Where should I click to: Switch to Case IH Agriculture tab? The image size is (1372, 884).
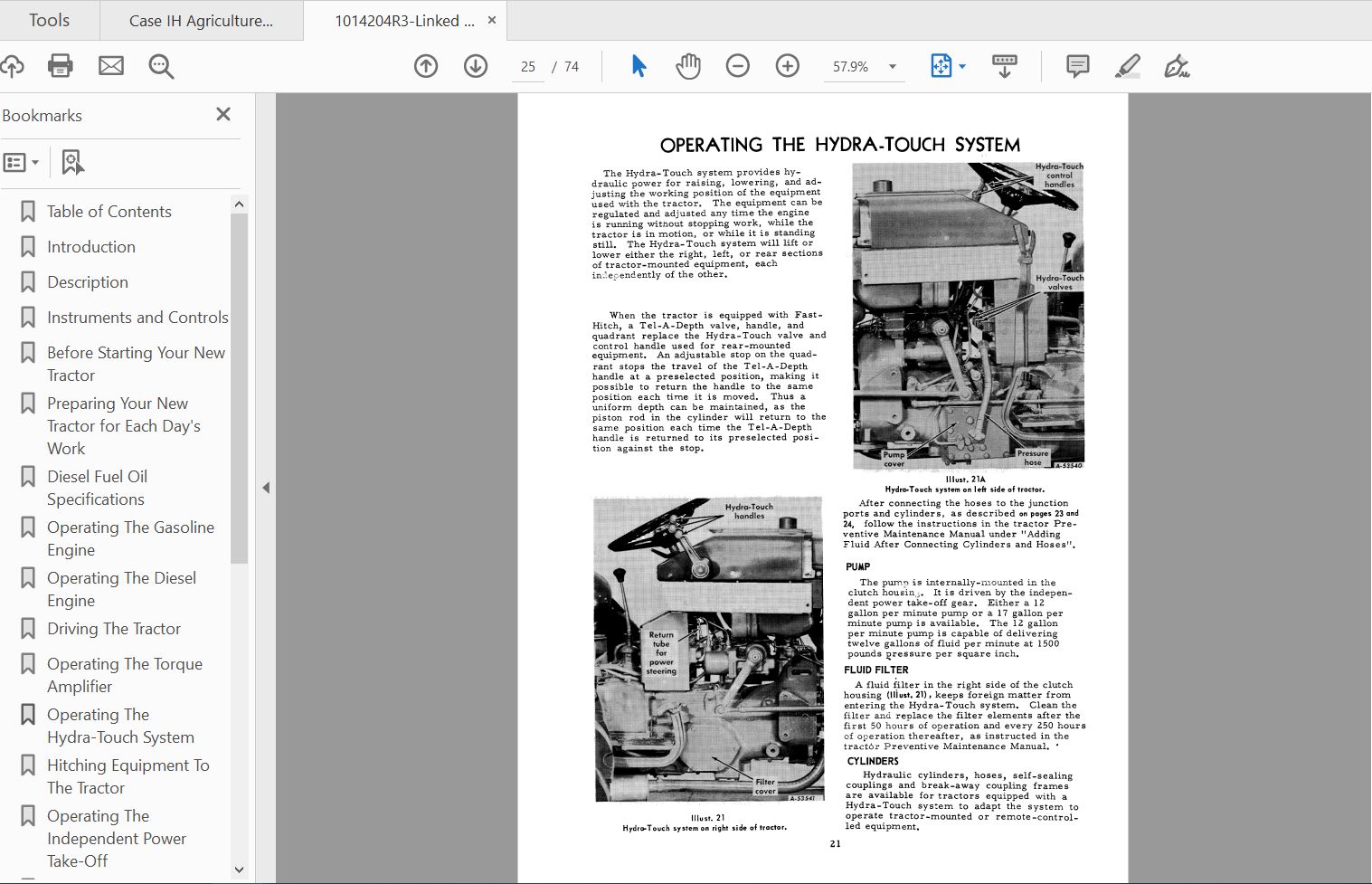pos(201,21)
